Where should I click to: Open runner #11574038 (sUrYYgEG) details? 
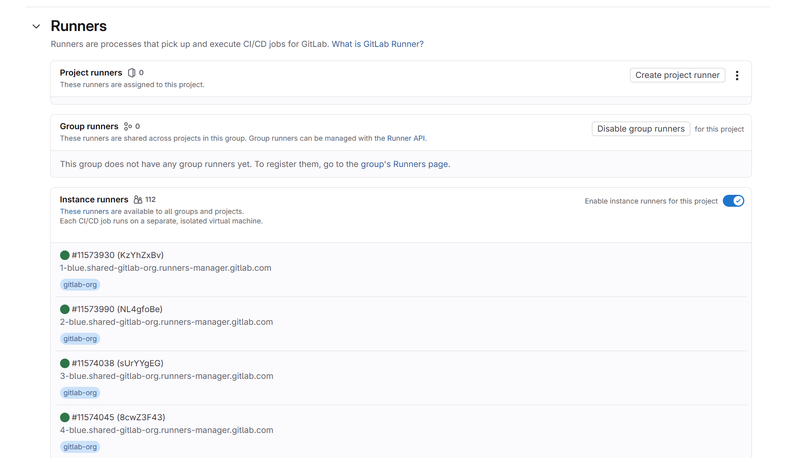point(117,363)
